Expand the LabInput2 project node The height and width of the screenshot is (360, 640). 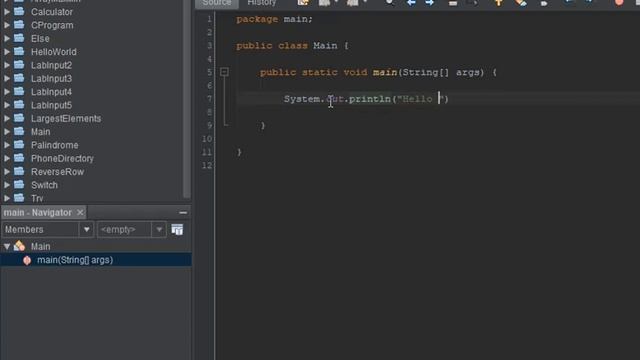(x=7, y=65)
